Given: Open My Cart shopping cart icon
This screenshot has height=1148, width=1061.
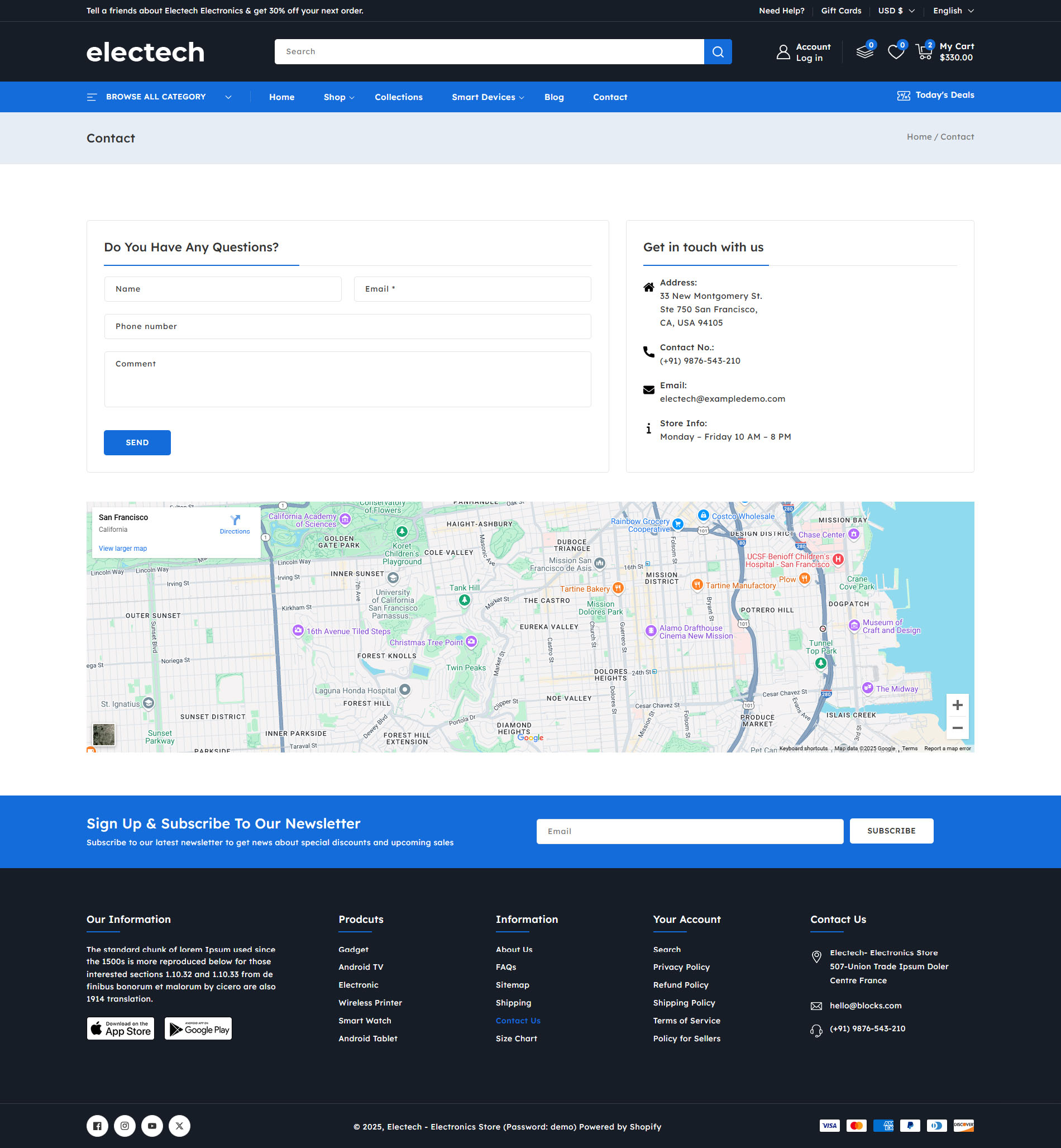Looking at the screenshot, I should [x=924, y=52].
